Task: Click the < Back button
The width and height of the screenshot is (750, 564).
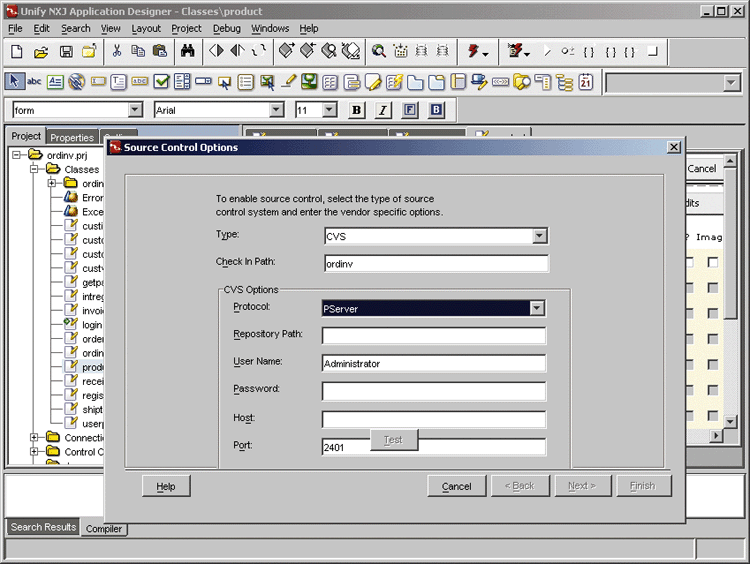Action: (520, 486)
